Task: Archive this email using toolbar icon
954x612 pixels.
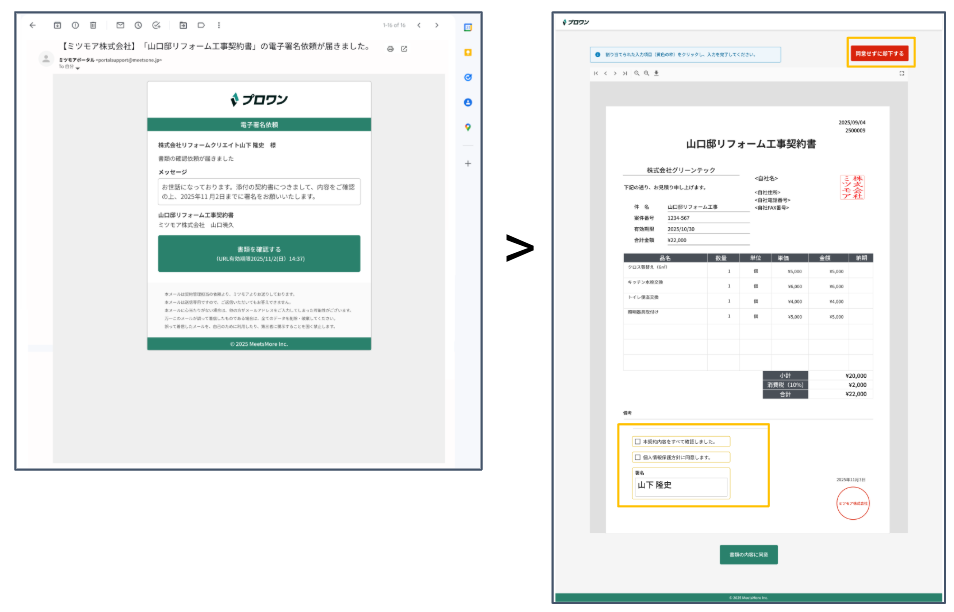Action: tap(57, 26)
